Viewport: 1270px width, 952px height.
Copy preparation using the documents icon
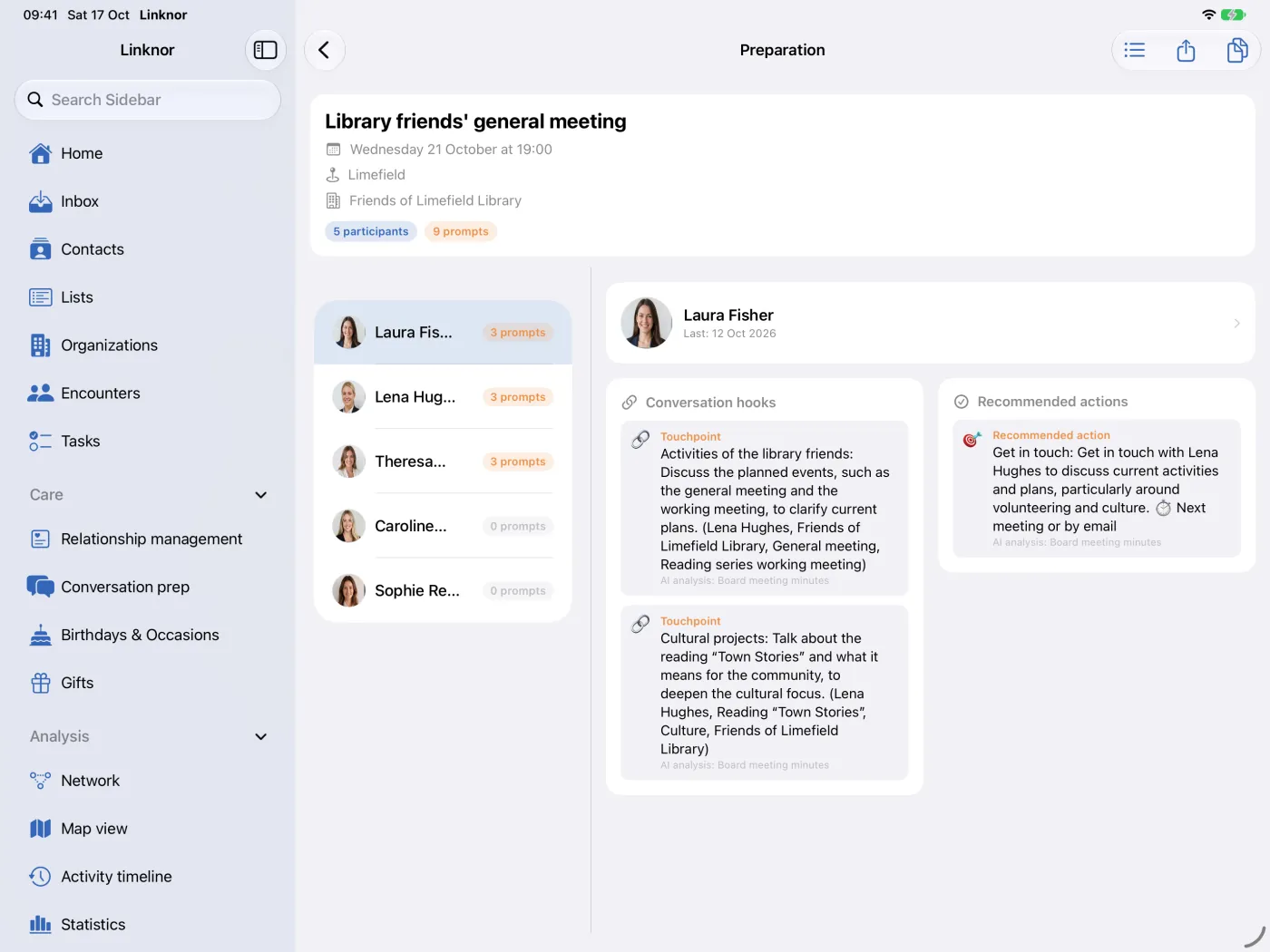pyautogui.click(x=1237, y=50)
